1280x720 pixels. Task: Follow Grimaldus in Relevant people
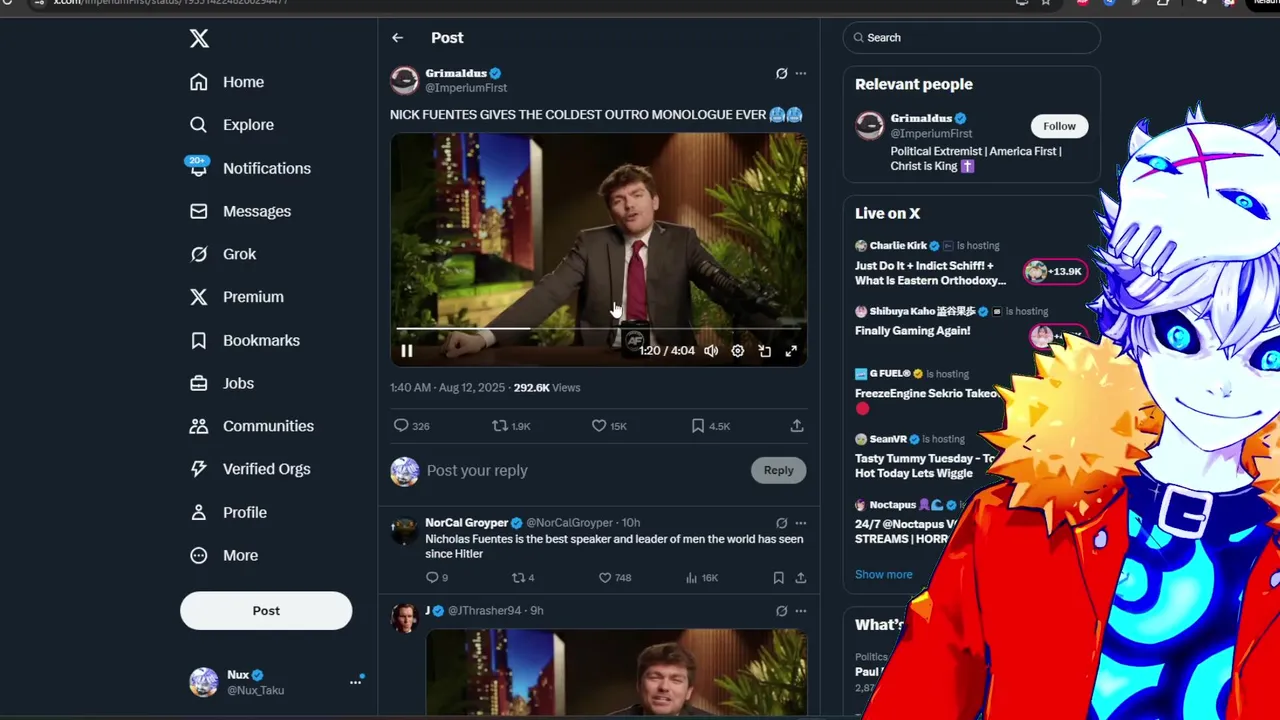[1059, 126]
